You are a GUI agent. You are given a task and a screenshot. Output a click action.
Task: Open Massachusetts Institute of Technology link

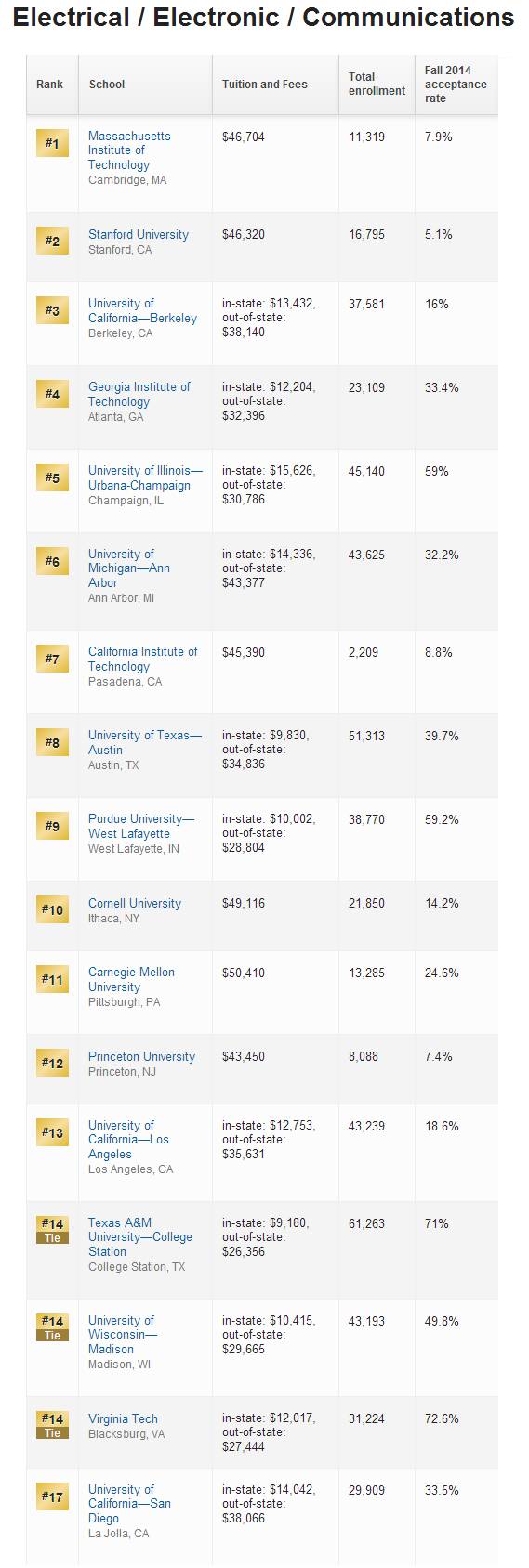(x=129, y=150)
